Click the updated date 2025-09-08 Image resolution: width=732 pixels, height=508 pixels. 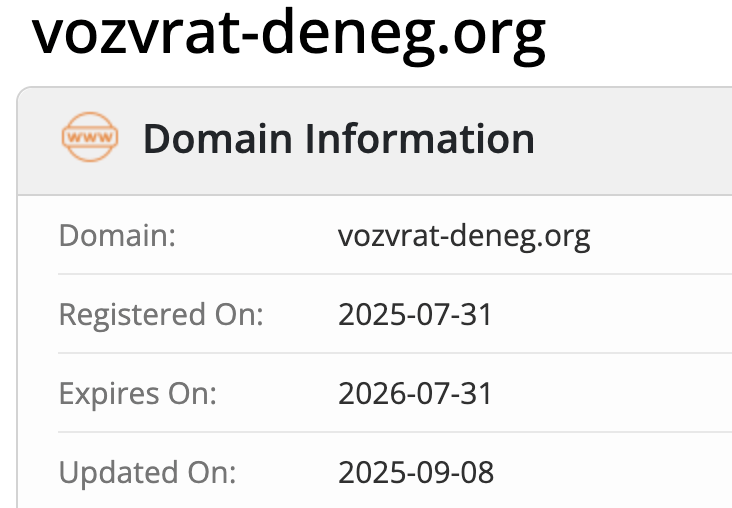click(x=416, y=471)
